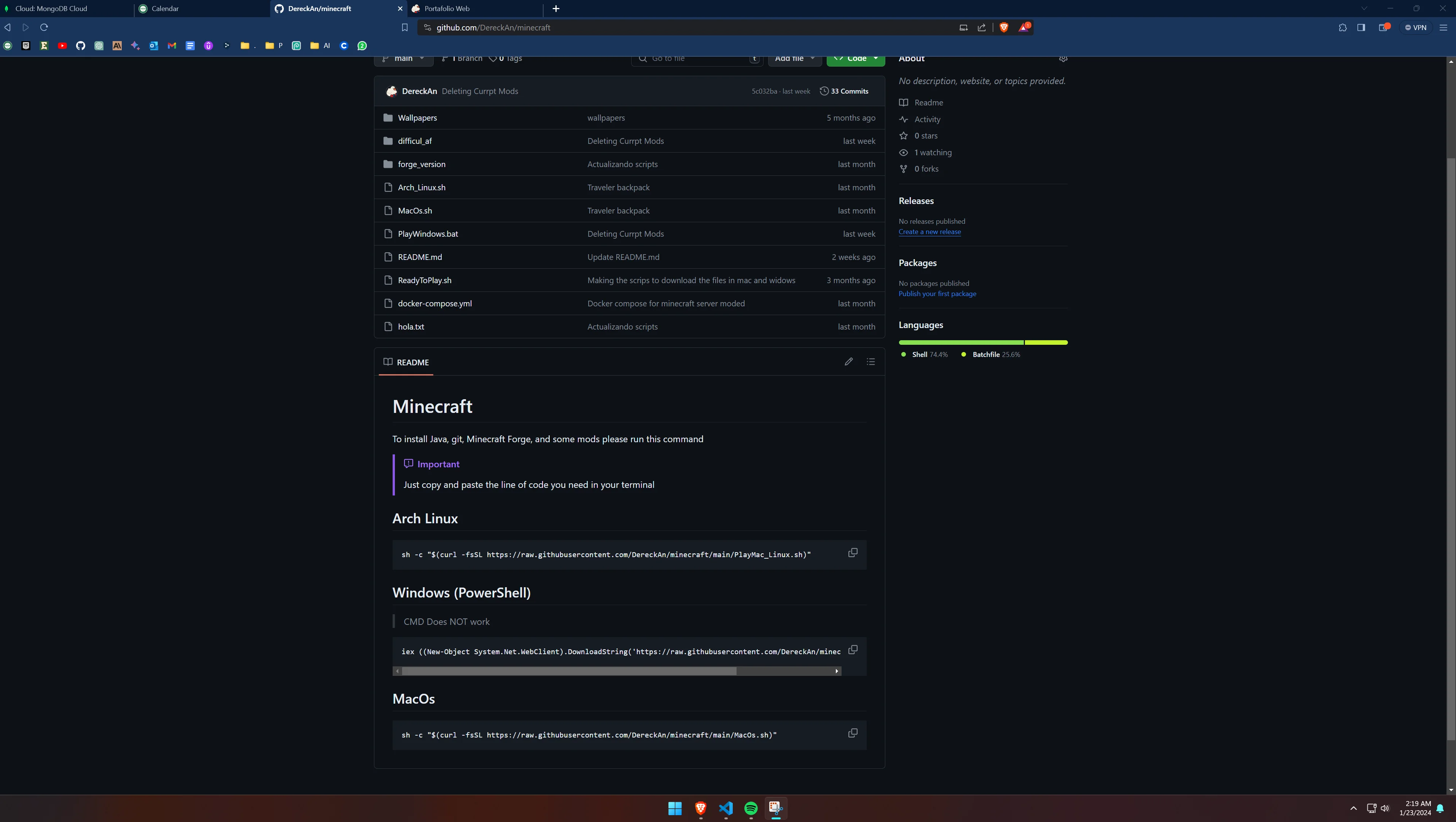
Task: Open the Anthropic bookmark icon
Action: tap(117, 46)
